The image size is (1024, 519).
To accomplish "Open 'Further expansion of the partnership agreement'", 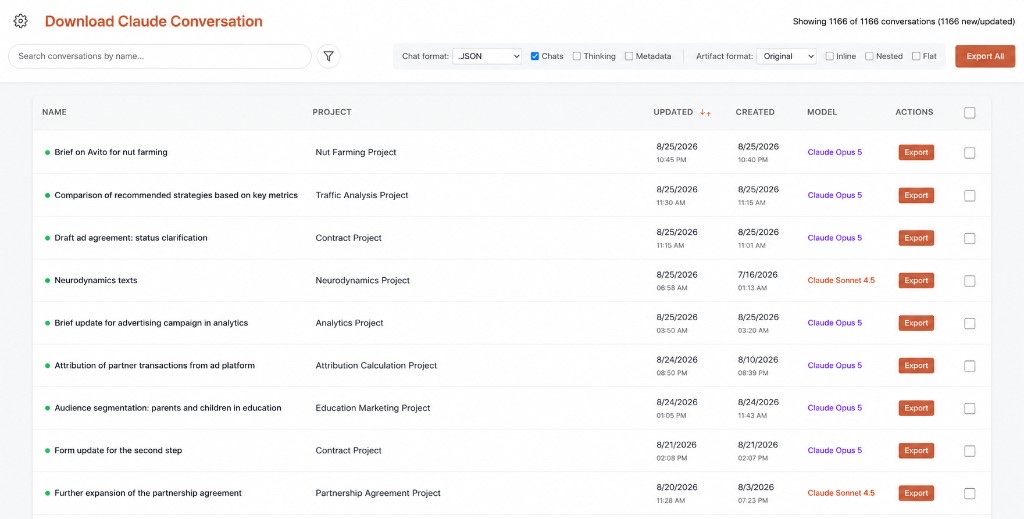I will [x=148, y=493].
